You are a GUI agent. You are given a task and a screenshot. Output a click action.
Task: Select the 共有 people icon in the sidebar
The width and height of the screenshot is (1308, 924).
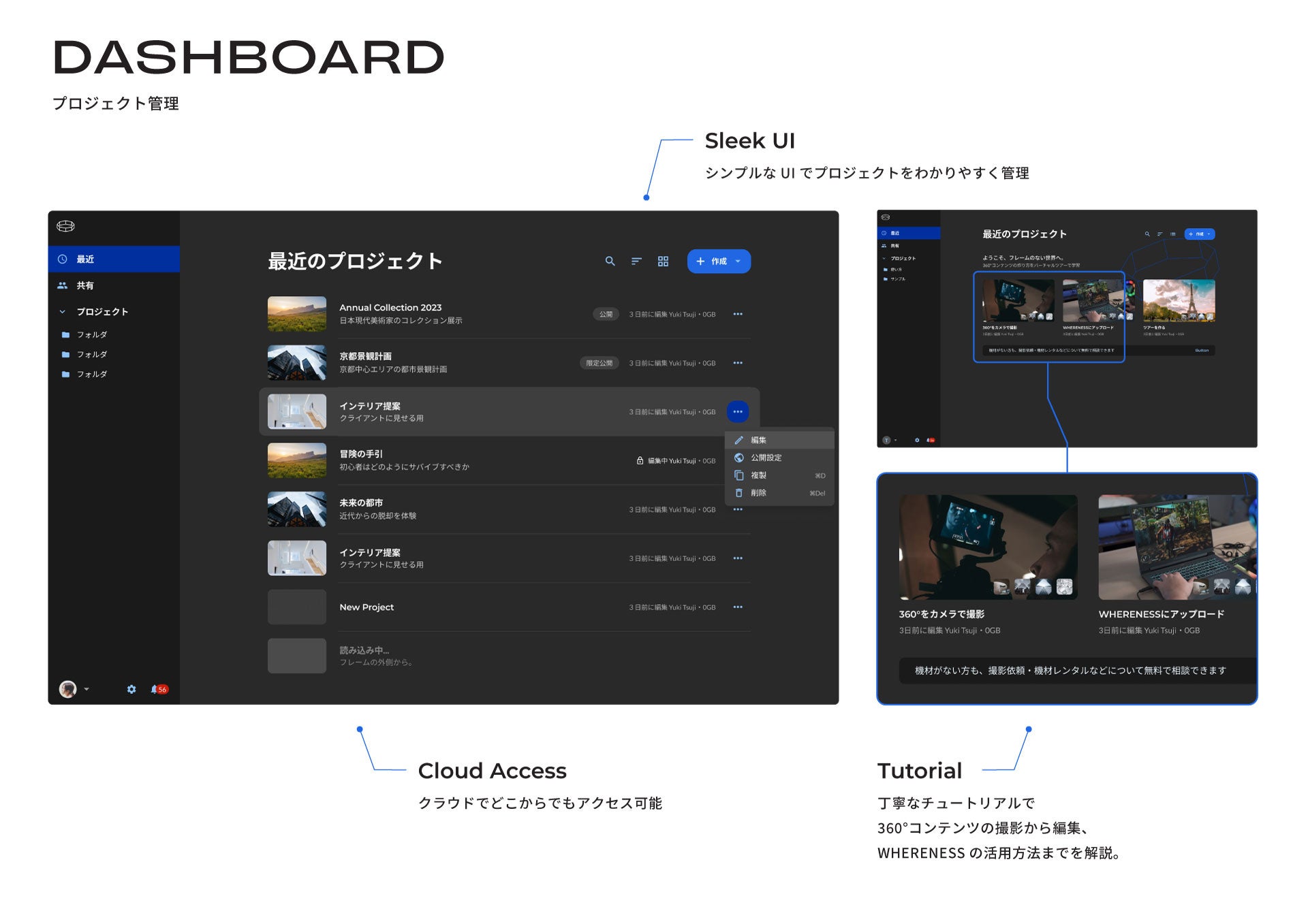pyautogui.click(x=65, y=285)
